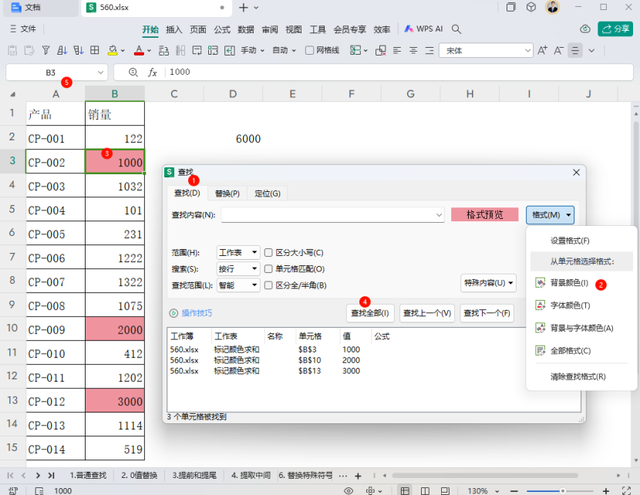Increase font size with A+ icon
The height and width of the screenshot is (495, 640).
(x=542, y=50)
